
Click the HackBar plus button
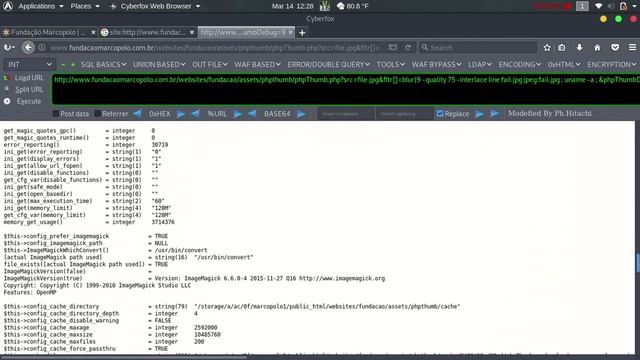coord(73,64)
